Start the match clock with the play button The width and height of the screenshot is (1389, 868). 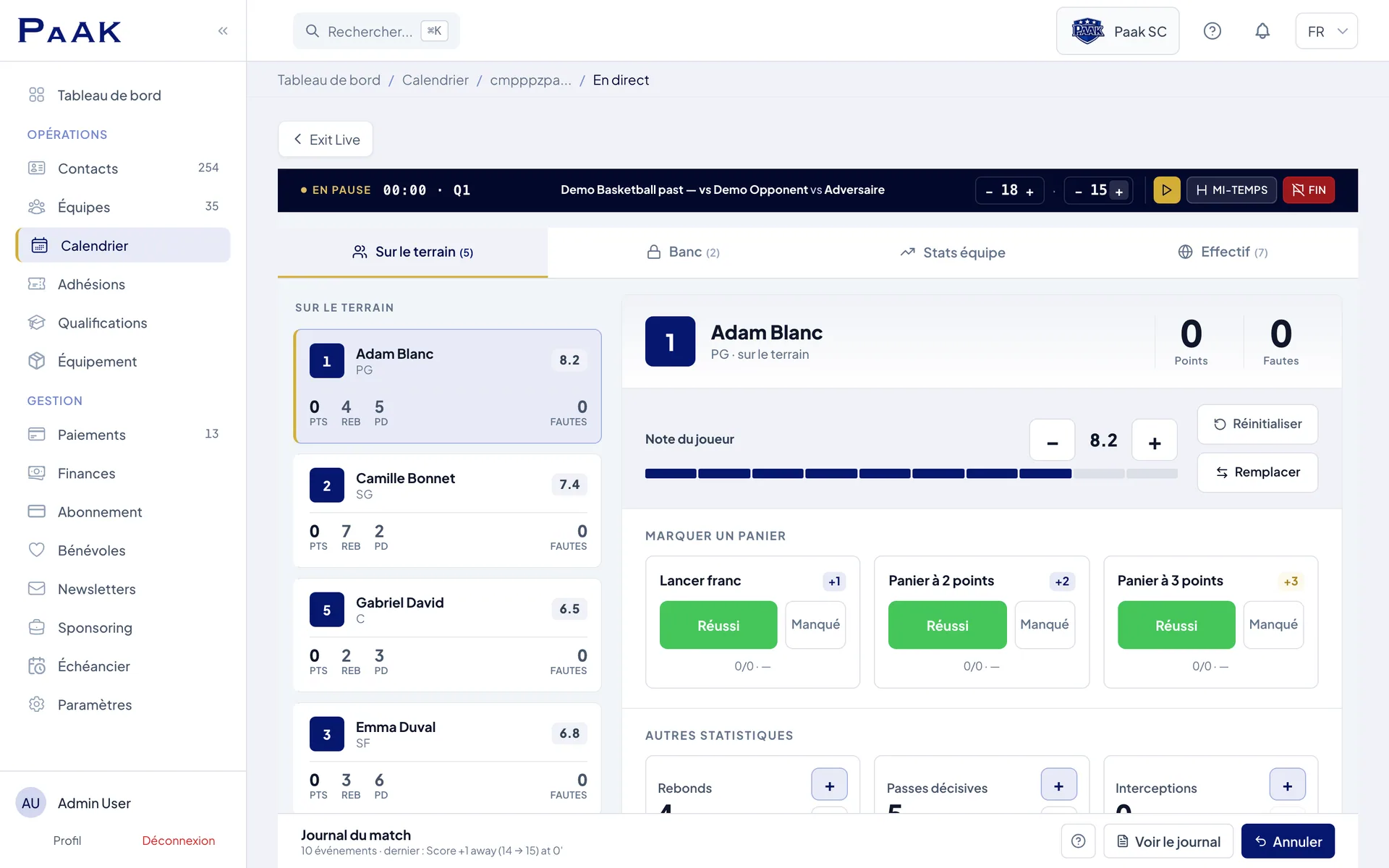pos(1167,190)
